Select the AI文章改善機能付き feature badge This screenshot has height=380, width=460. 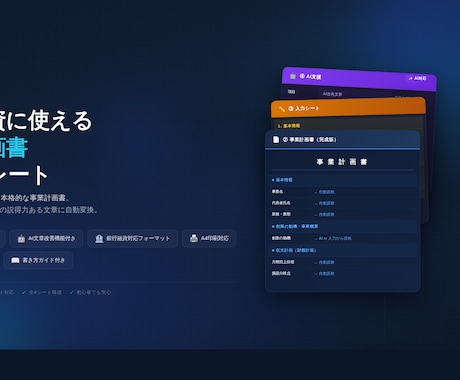pos(46,239)
